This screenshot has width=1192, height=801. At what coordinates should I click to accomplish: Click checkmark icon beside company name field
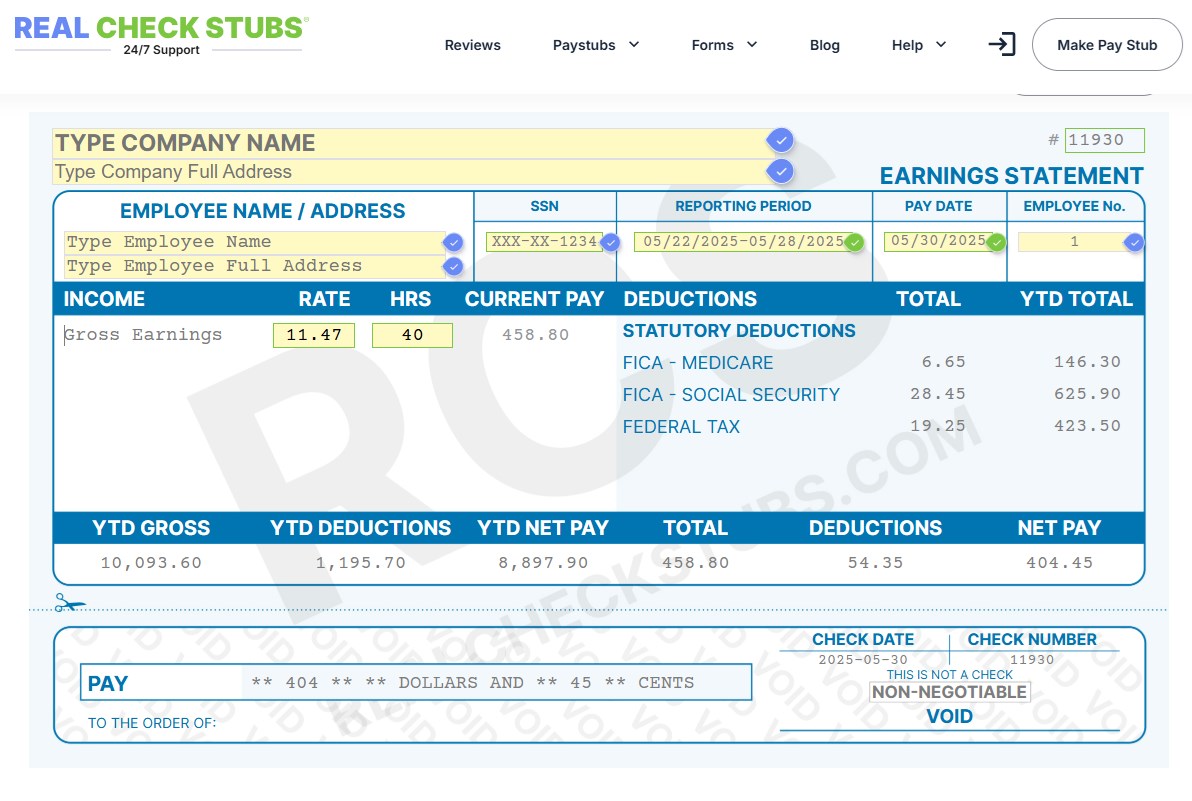click(780, 140)
